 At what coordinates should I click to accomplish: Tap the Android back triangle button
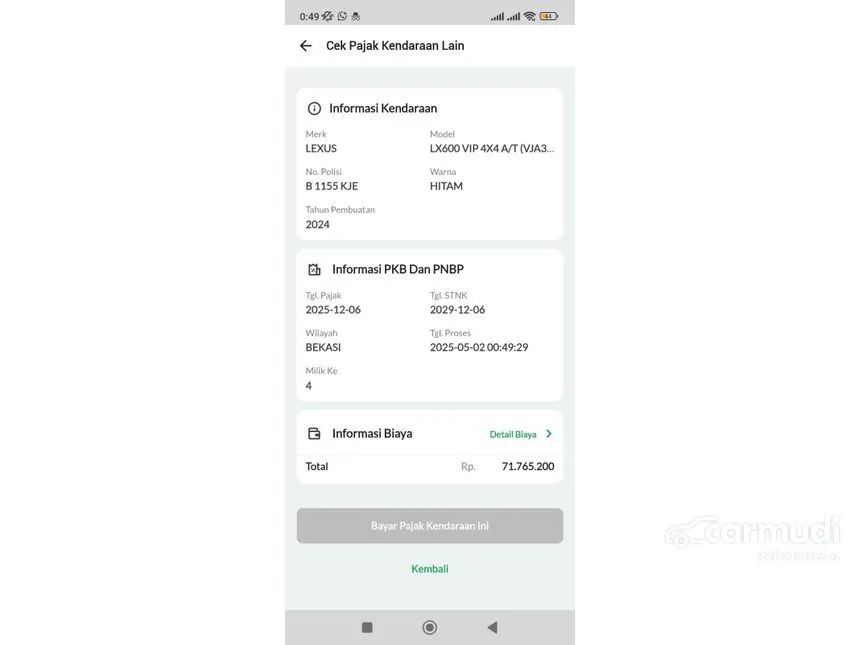(492, 627)
